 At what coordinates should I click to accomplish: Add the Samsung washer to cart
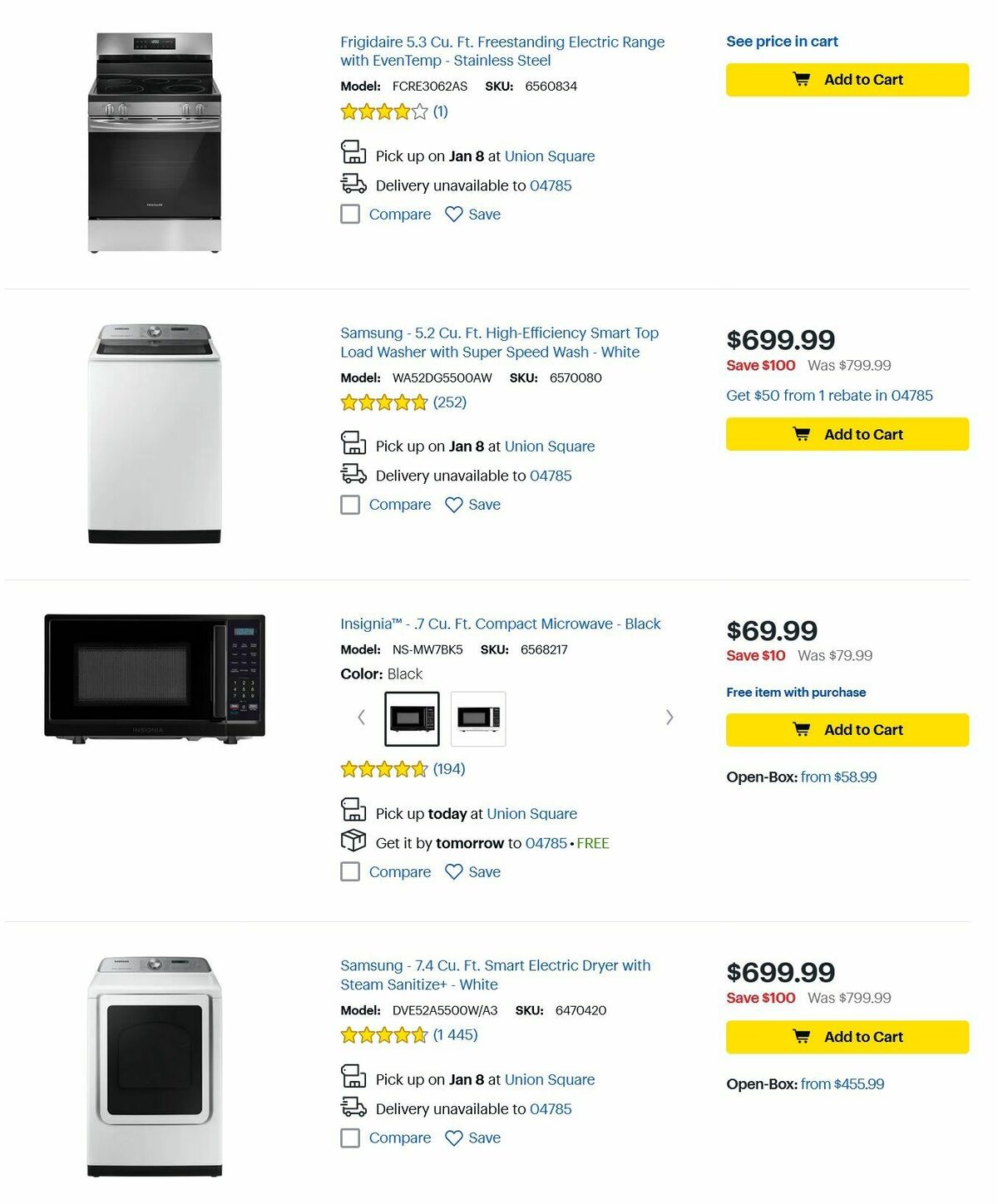[847, 434]
